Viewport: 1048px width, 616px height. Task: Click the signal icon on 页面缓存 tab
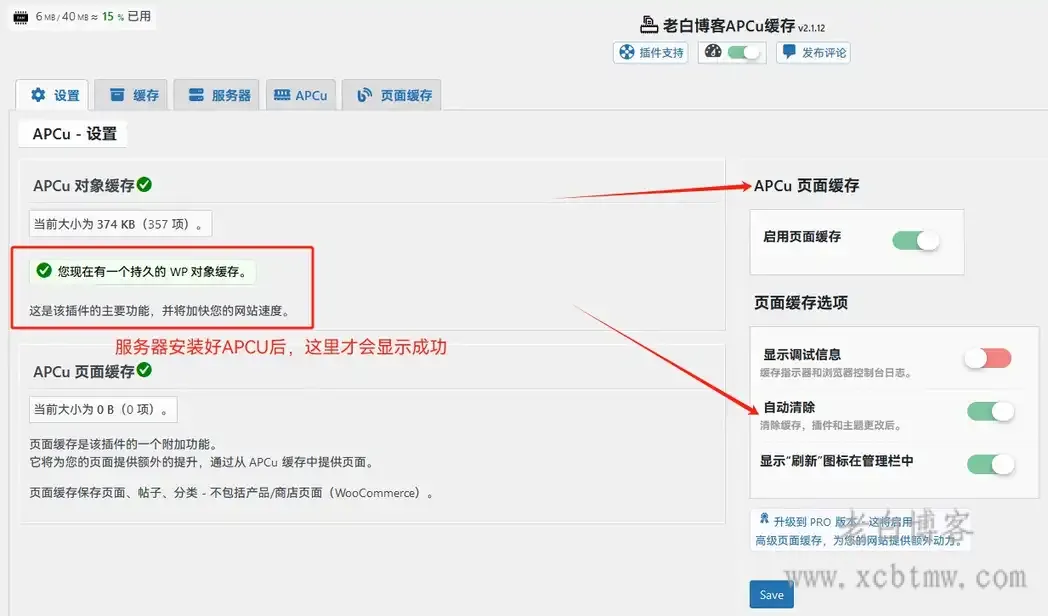point(362,95)
